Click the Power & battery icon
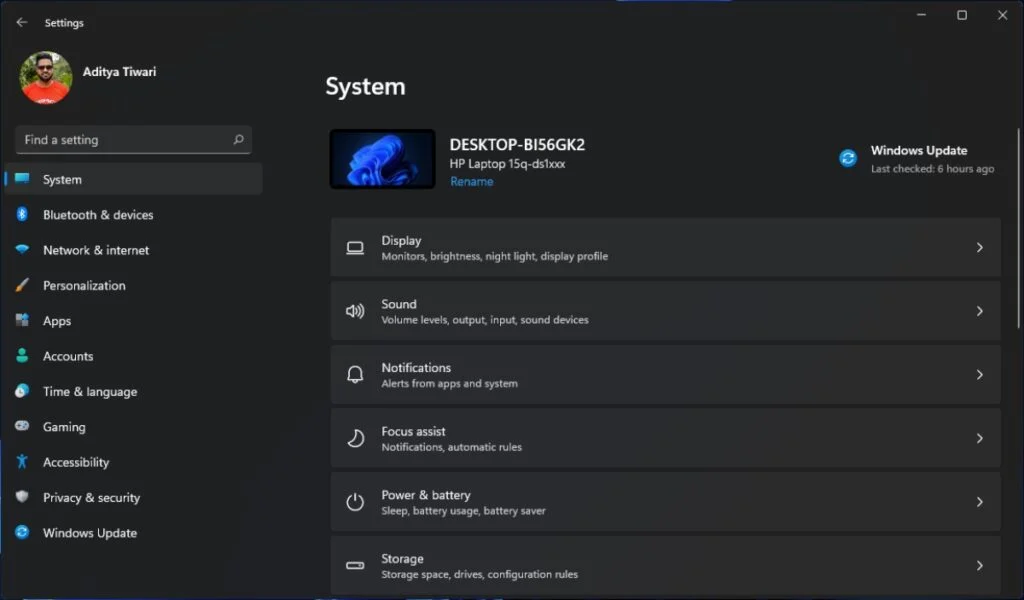1024x600 pixels. point(355,501)
